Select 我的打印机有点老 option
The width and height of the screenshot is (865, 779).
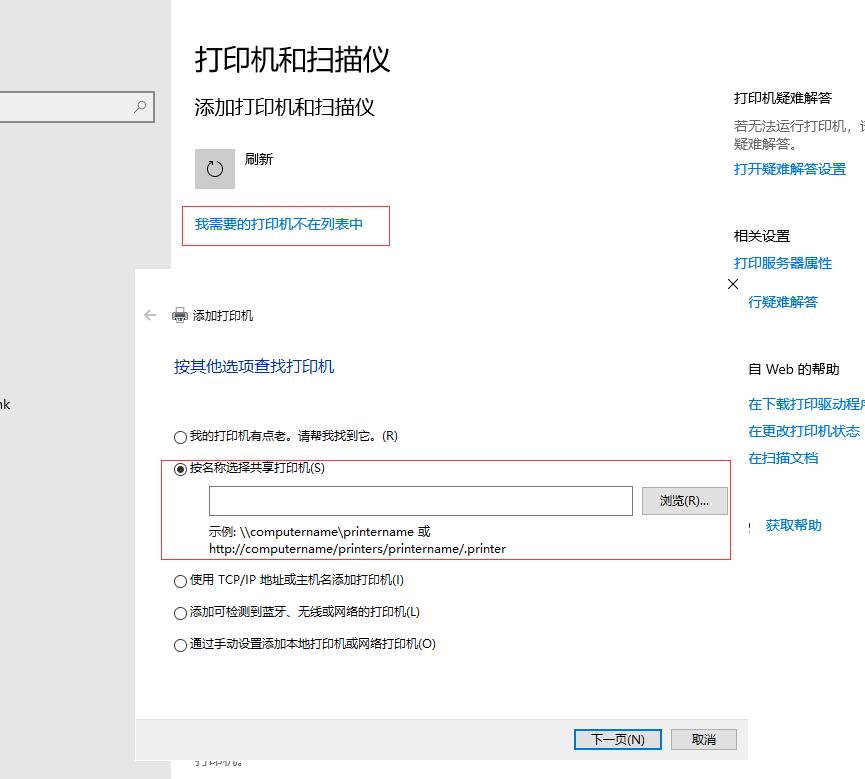click(180, 436)
